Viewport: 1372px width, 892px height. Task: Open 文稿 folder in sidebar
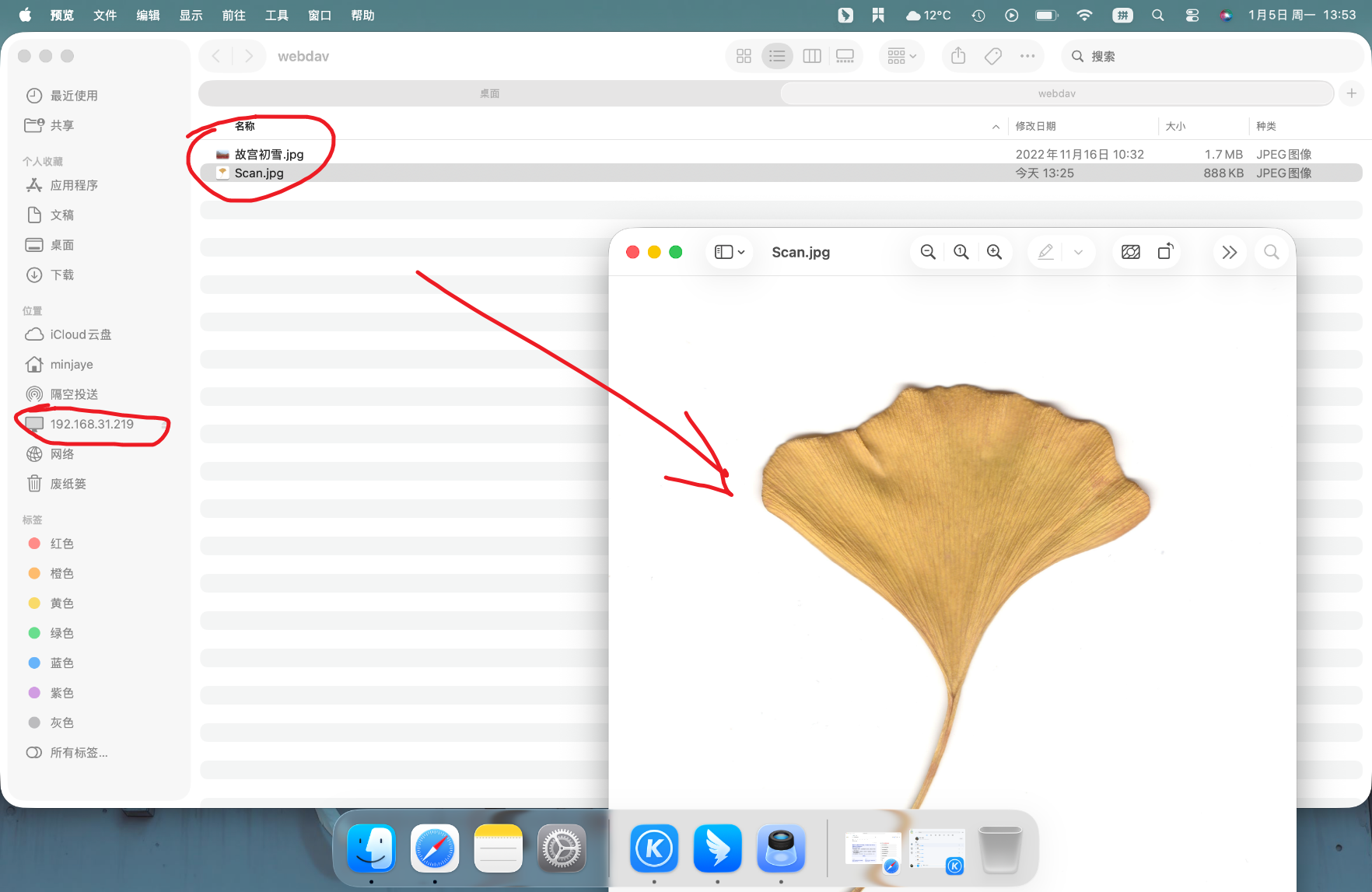coord(50,215)
